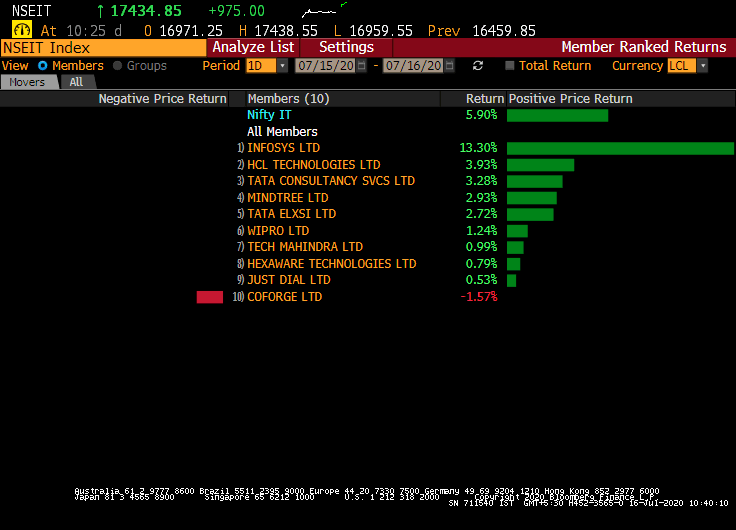Enable the Total Return checkbox

tap(510, 66)
